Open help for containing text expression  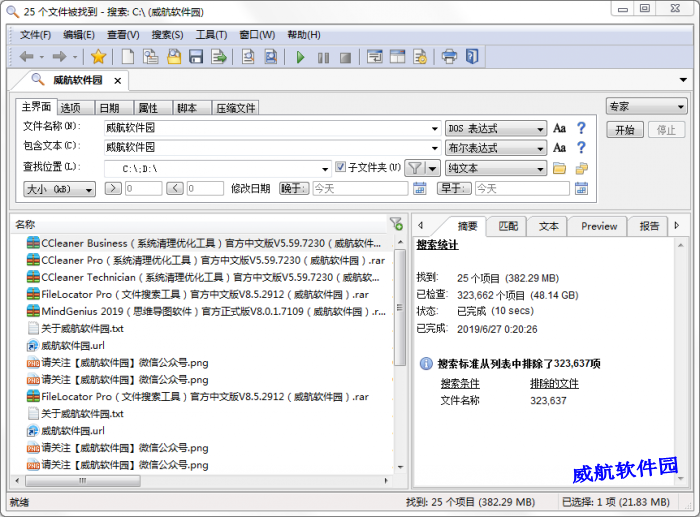(581, 148)
